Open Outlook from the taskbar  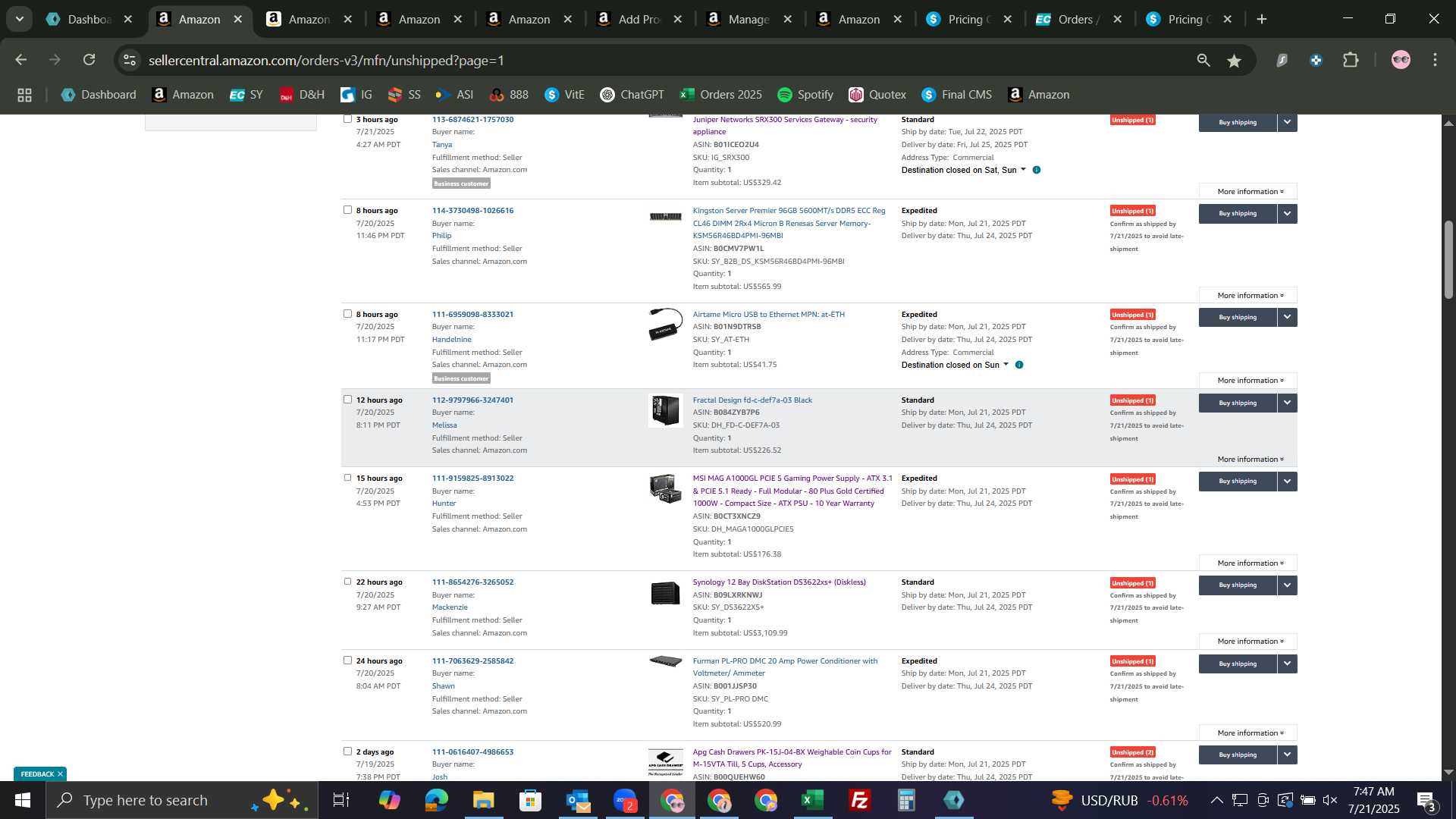point(577,800)
